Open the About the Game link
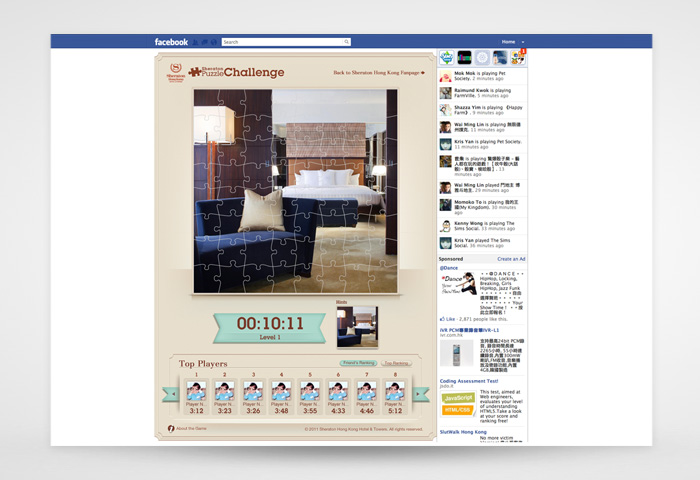Image resolution: width=700 pixels, height=480 pixels. [x=191, y=429]
